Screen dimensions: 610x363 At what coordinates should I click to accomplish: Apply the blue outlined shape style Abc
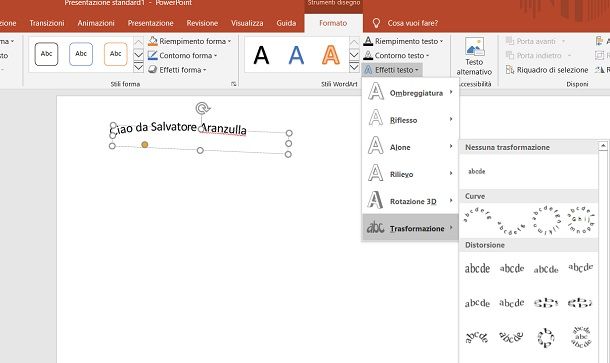[x=81, y=54]
